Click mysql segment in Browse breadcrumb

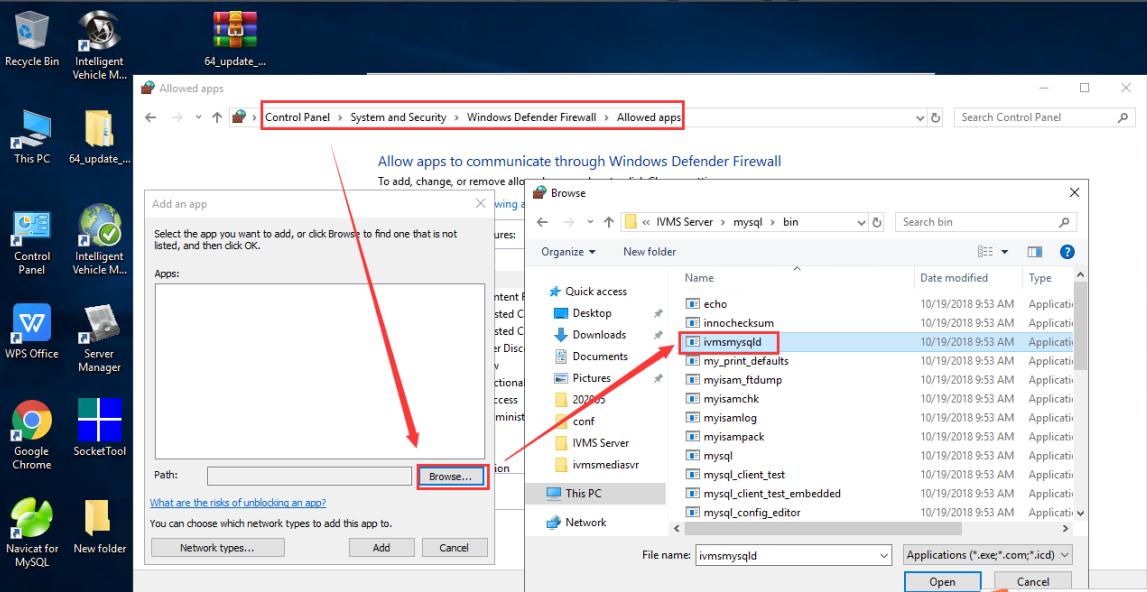[x=749, y=222]
